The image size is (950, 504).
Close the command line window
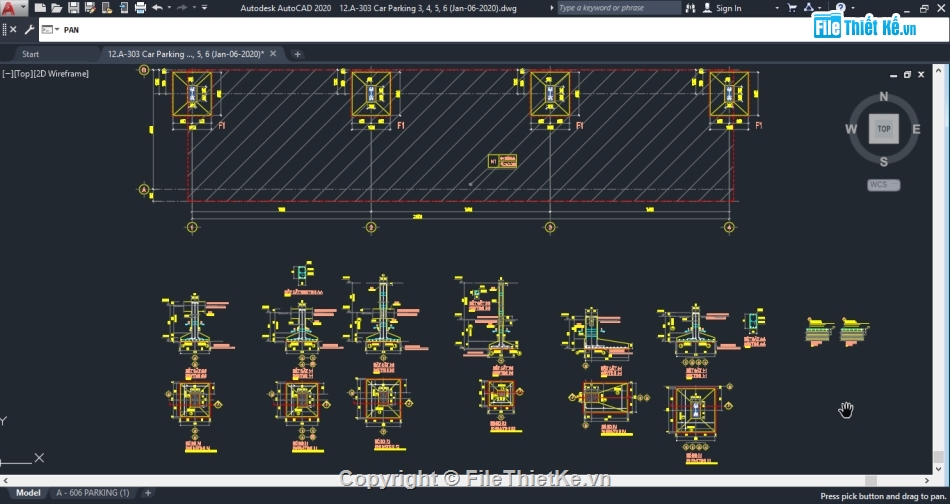pyautogui.click(x=13, y=30)
